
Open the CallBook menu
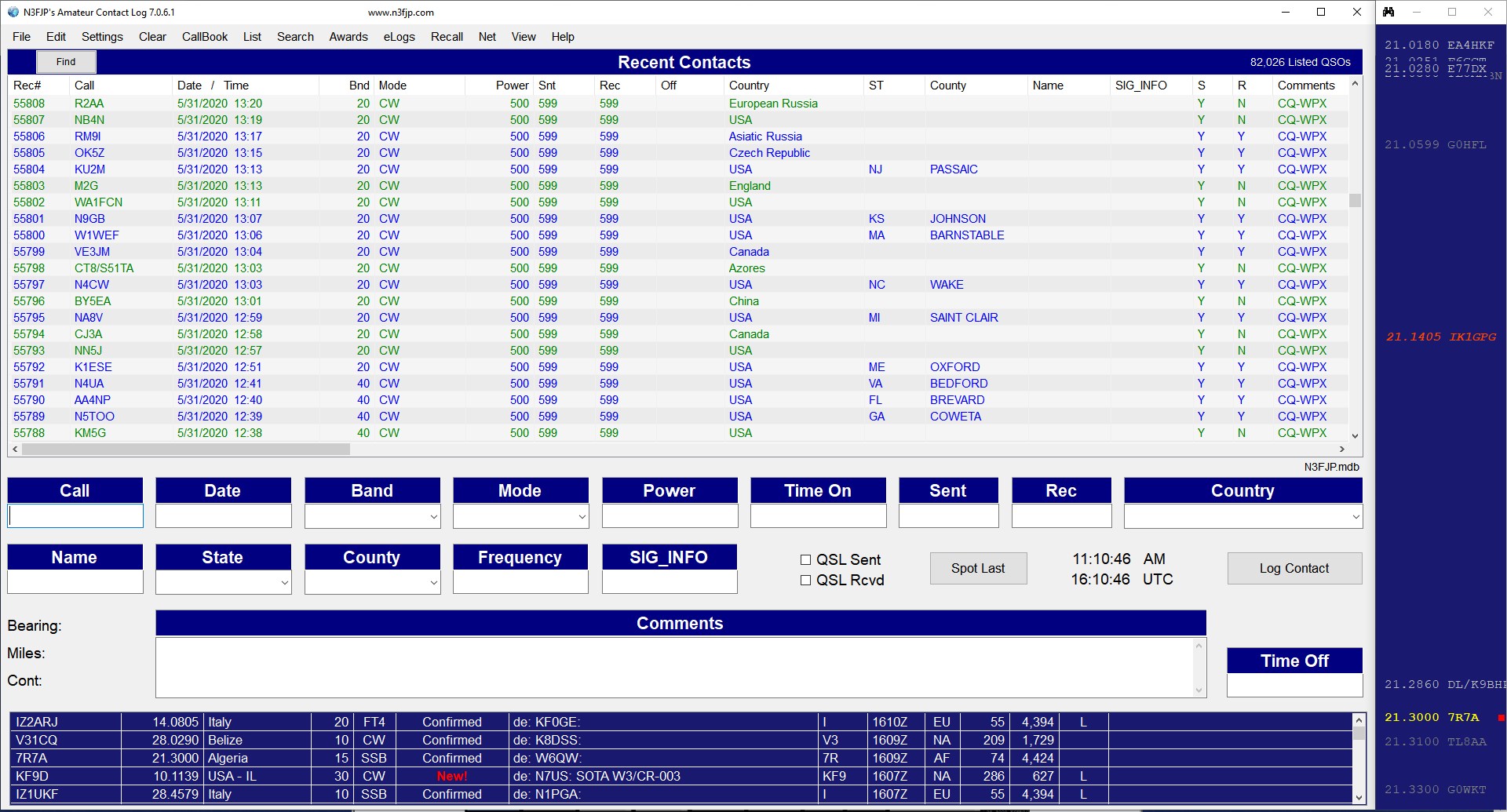205,37
